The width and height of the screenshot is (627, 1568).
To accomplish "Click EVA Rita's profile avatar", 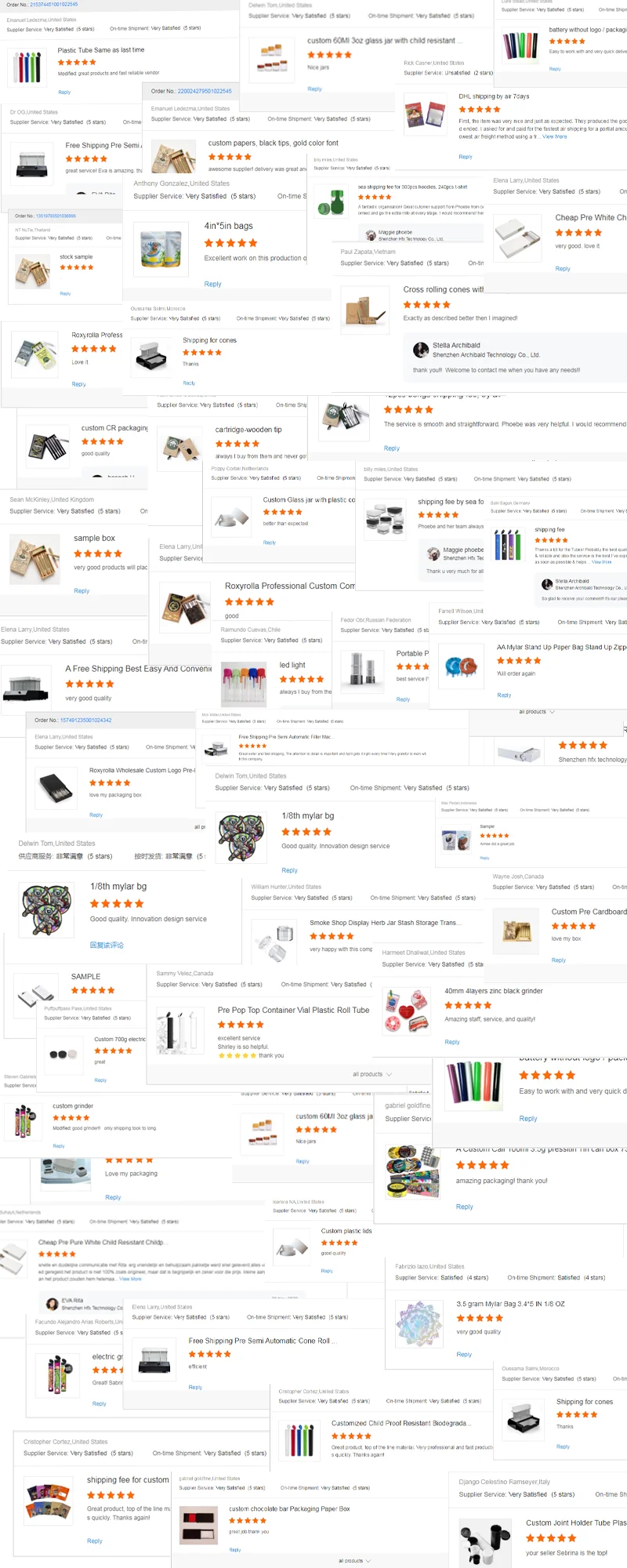I will point(53,1304).
